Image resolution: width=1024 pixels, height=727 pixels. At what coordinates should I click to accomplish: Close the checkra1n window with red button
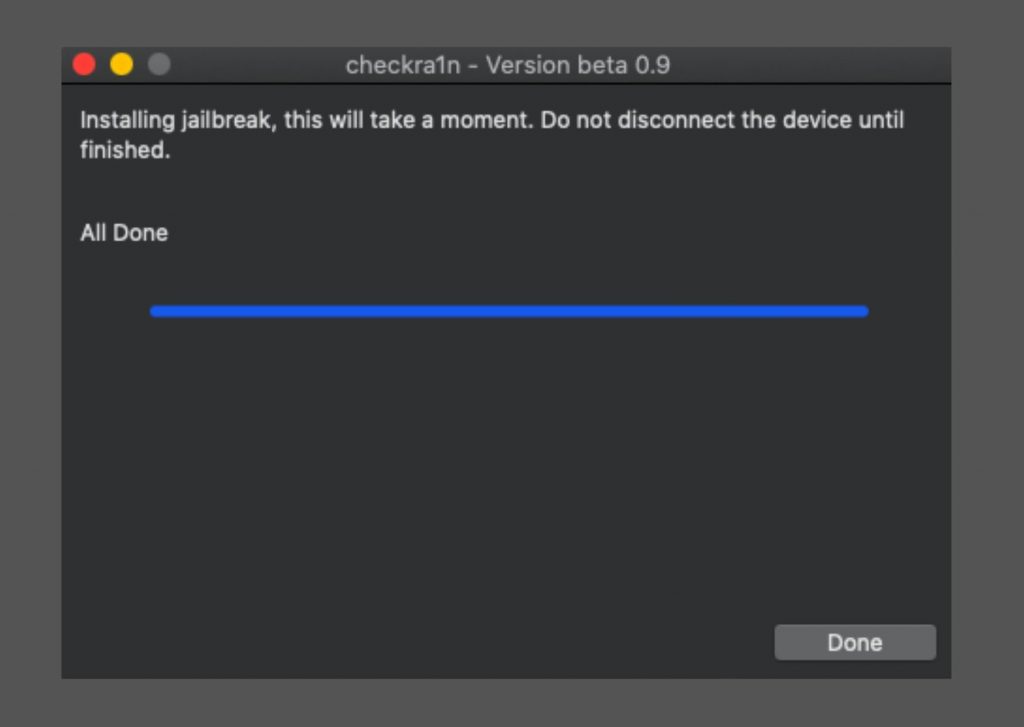pos(84,65)
